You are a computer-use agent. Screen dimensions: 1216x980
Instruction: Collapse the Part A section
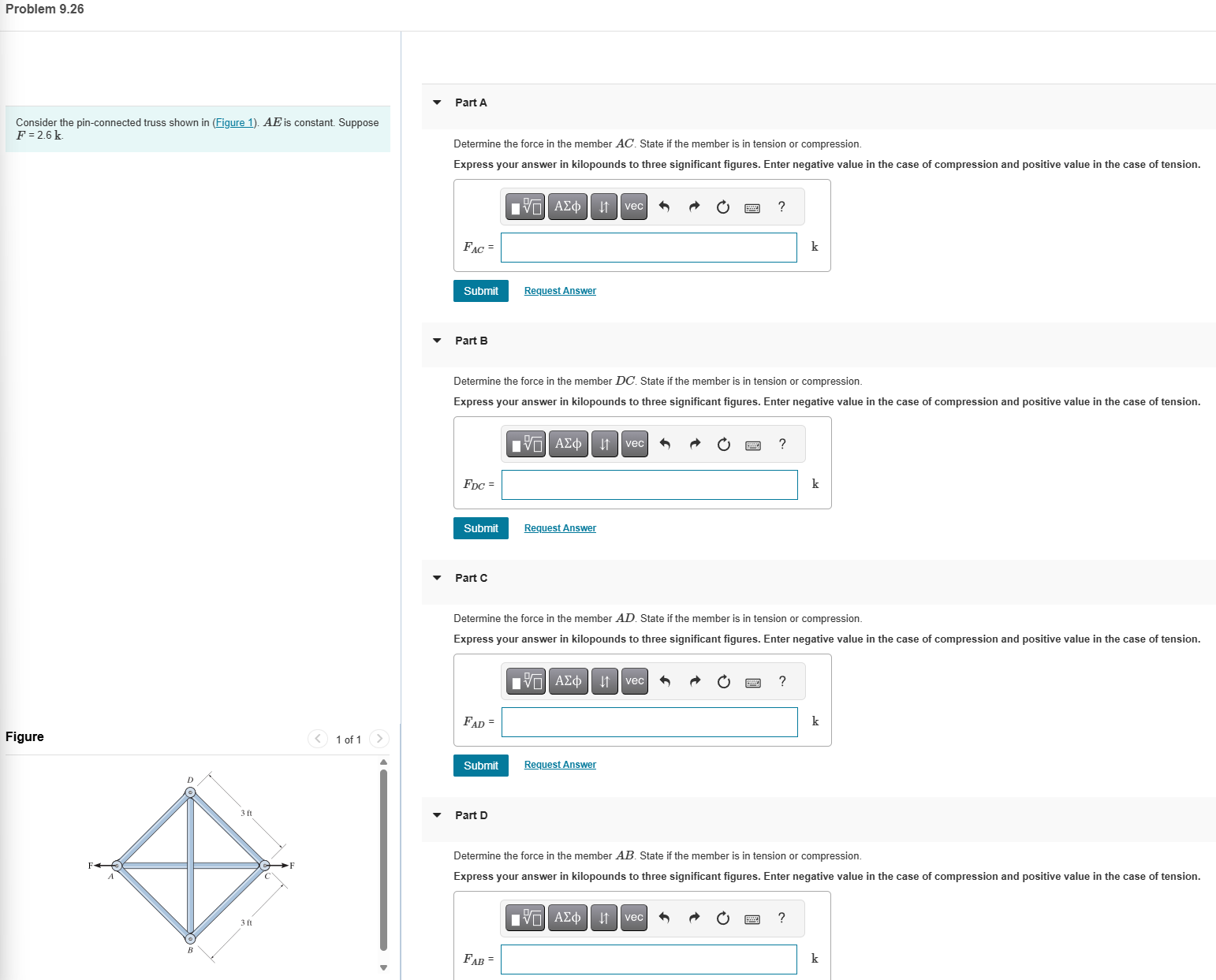pyautogui.click(x=438, y=102)
